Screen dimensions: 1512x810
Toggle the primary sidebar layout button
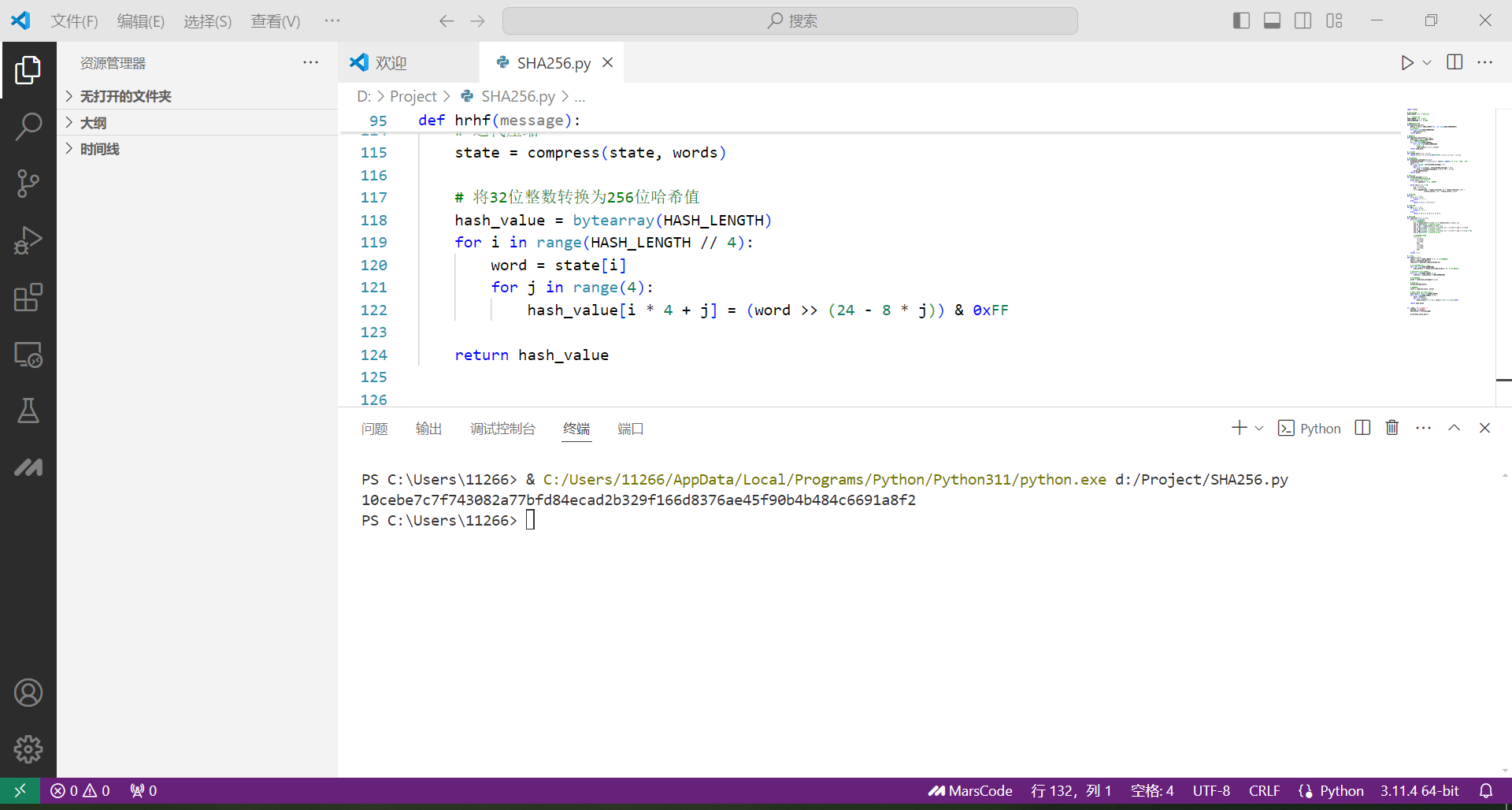point(1241,20)
